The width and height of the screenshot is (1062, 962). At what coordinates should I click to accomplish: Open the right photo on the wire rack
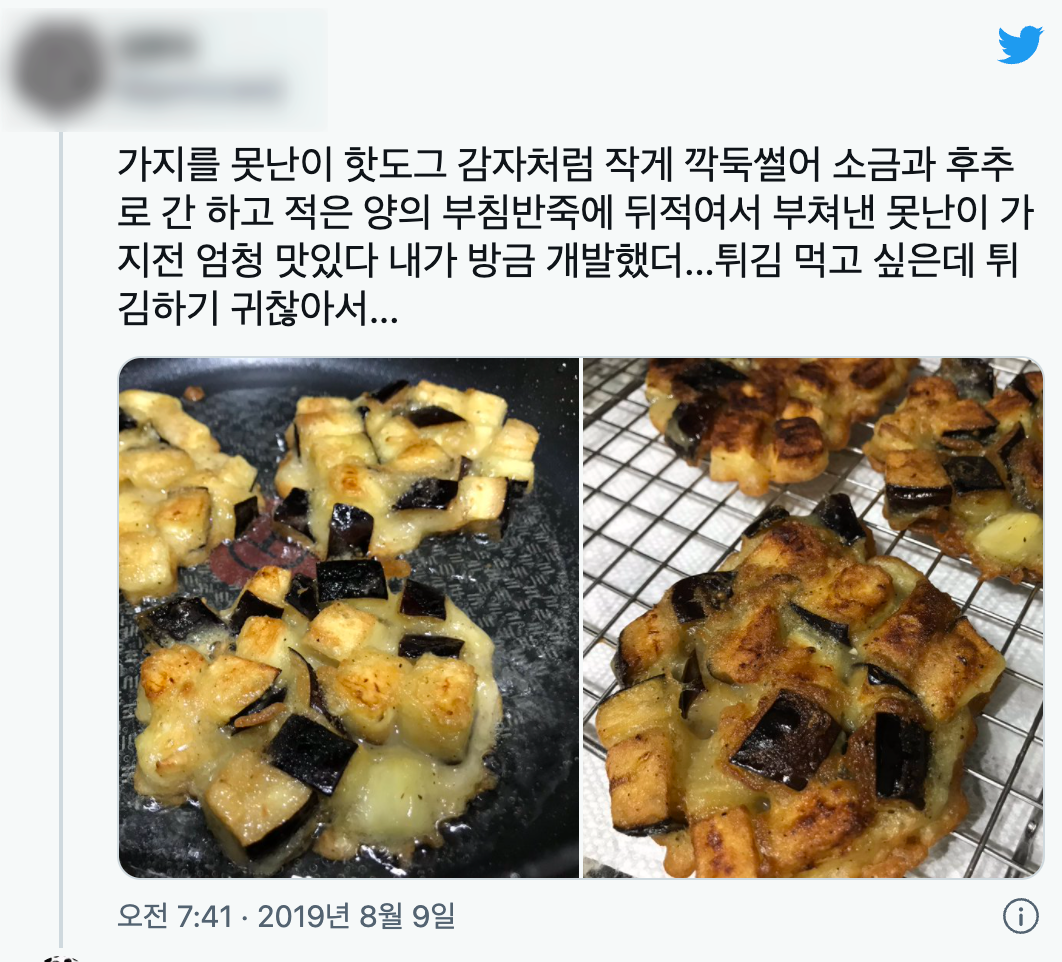(813, 618)
